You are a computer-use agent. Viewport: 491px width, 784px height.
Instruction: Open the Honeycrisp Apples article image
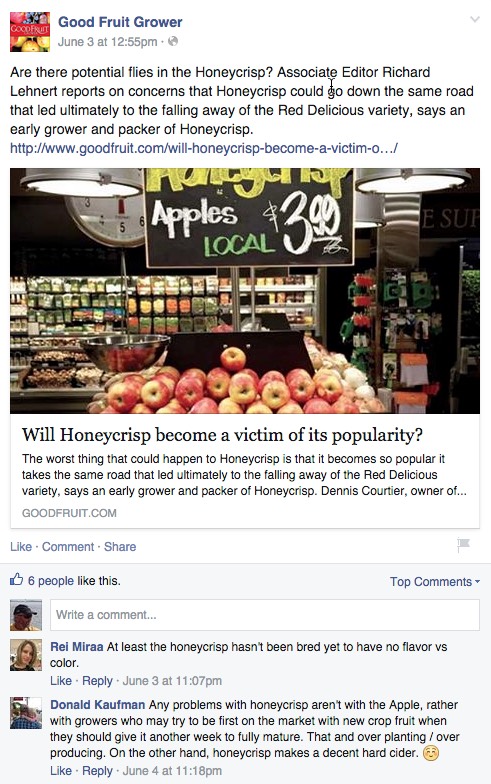click(x=245, y=290)
